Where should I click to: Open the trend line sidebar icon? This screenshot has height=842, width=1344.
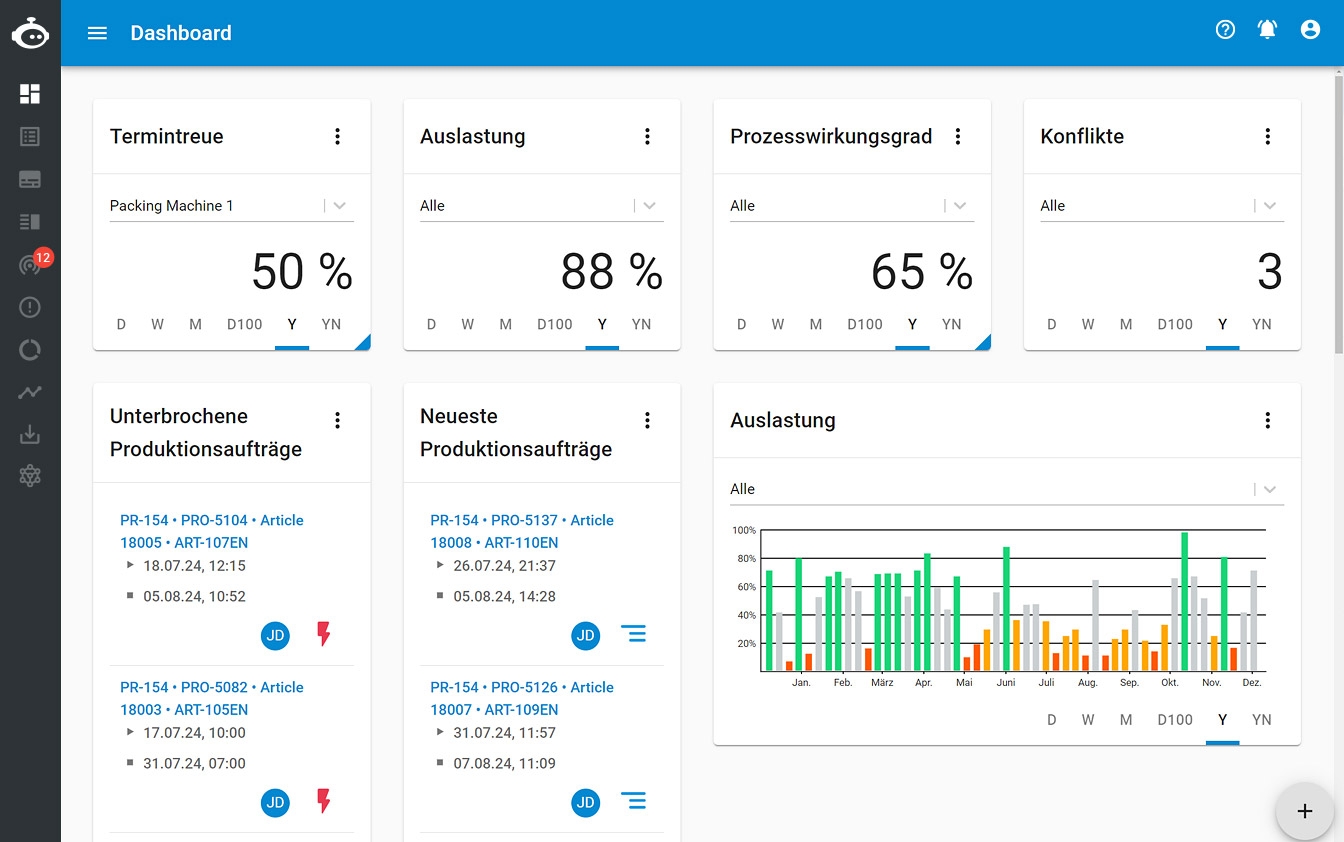tap(30, 393)
